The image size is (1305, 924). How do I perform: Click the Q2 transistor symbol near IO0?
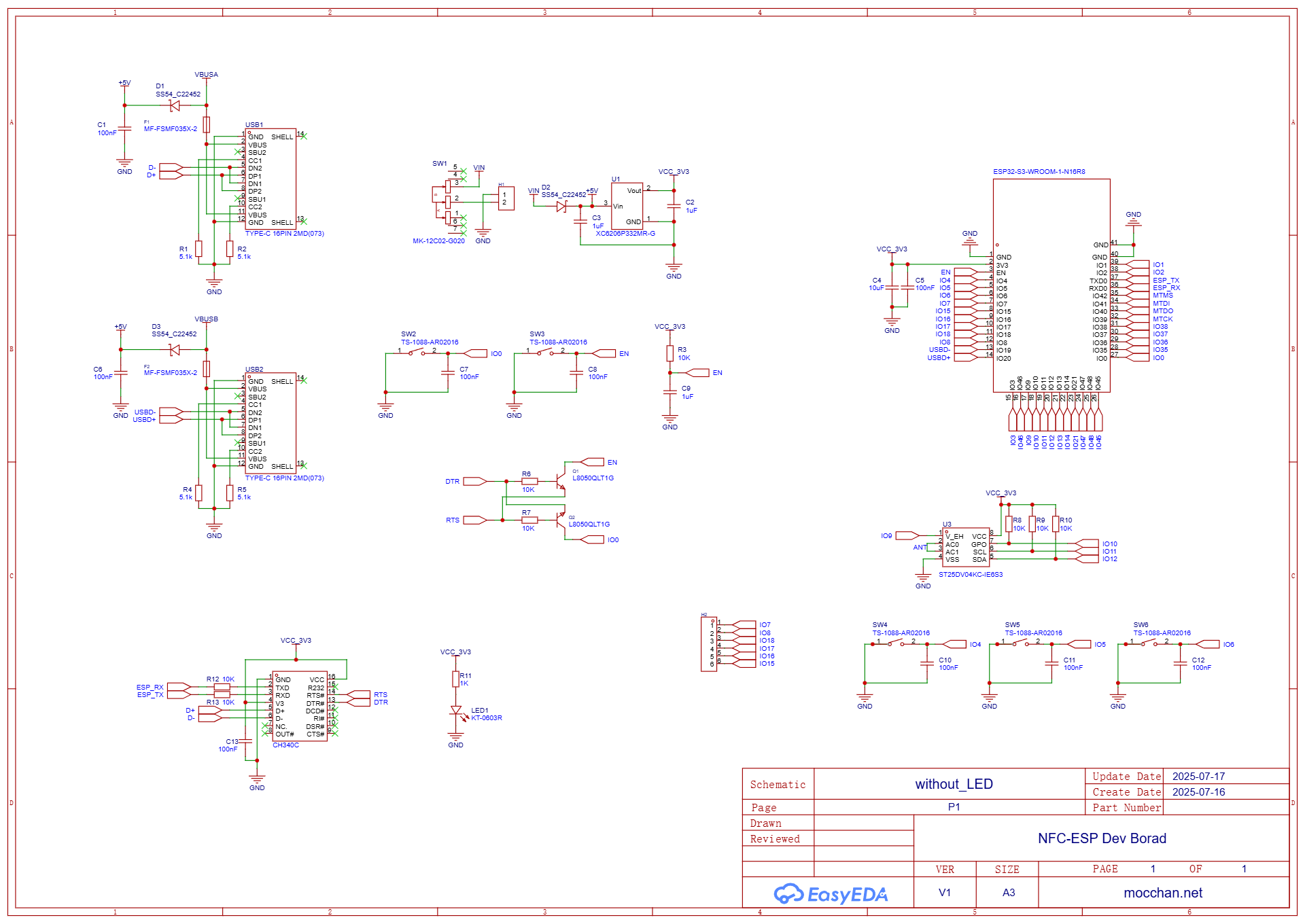[561, 520]
